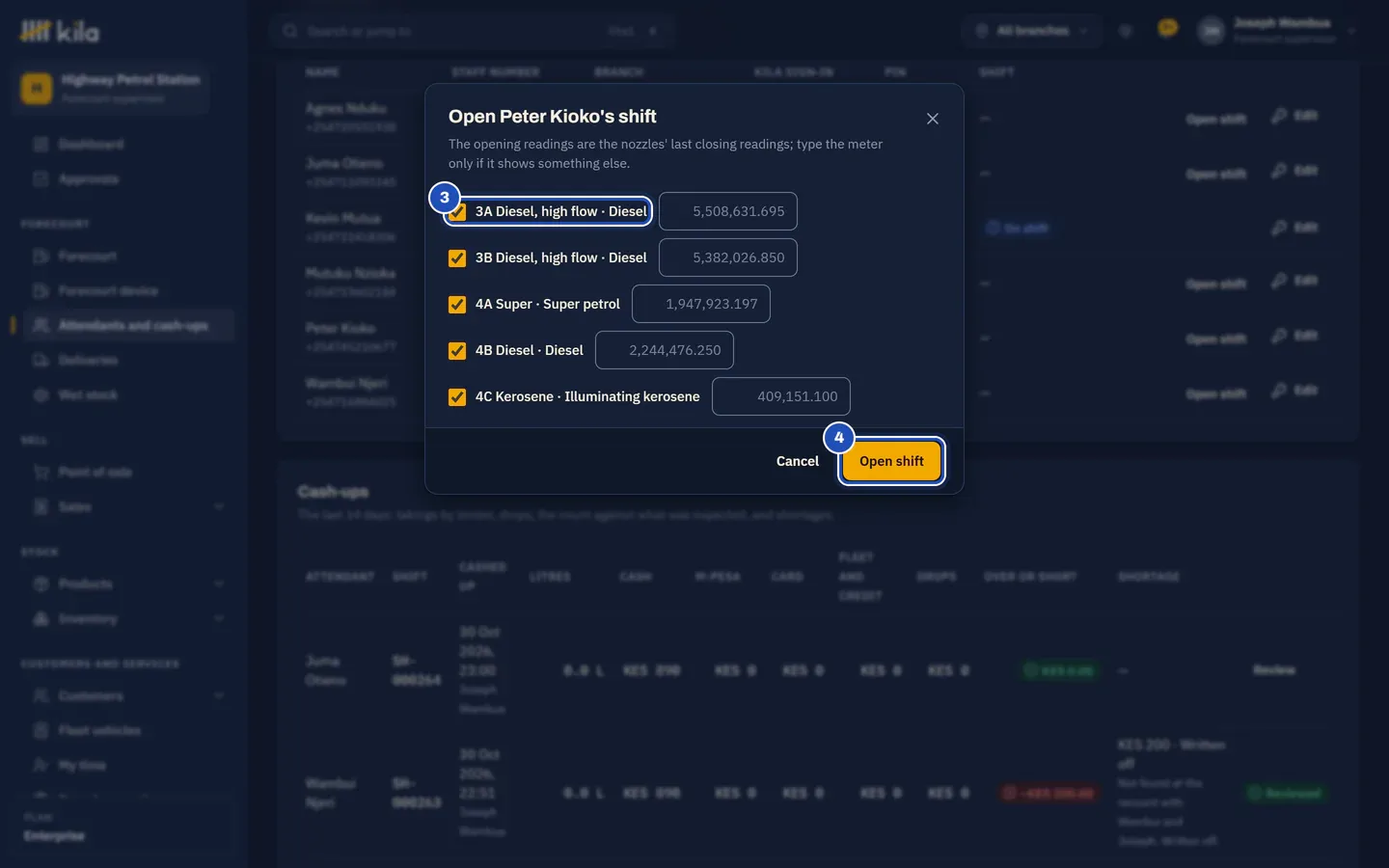Viewport: 1389px width, 868px height.
Task: Toggle the 4B Diesel nozzle checkbox
Action: [x=457, y=351]
